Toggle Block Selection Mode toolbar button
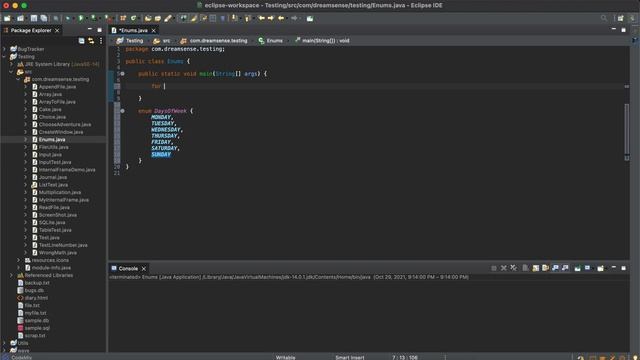This screenshot has height=360, width=640. [x=213, y=18]
